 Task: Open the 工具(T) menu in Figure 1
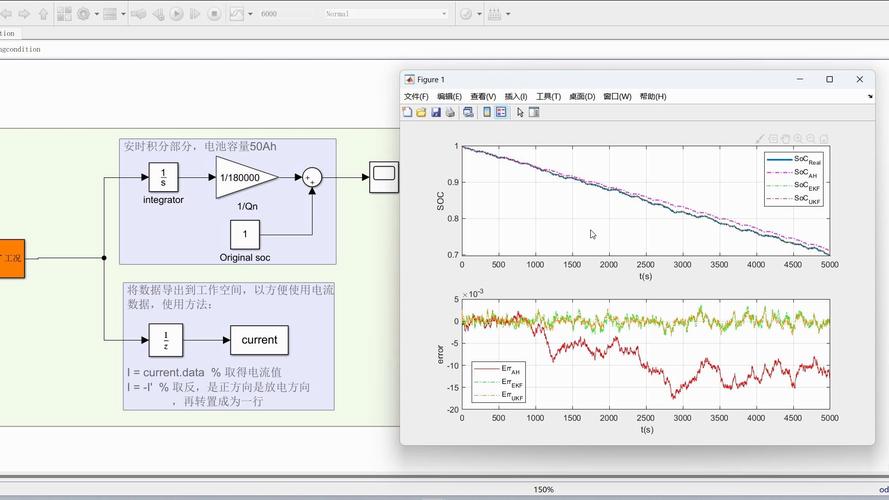pyautogui.click(x=548, y=96)
